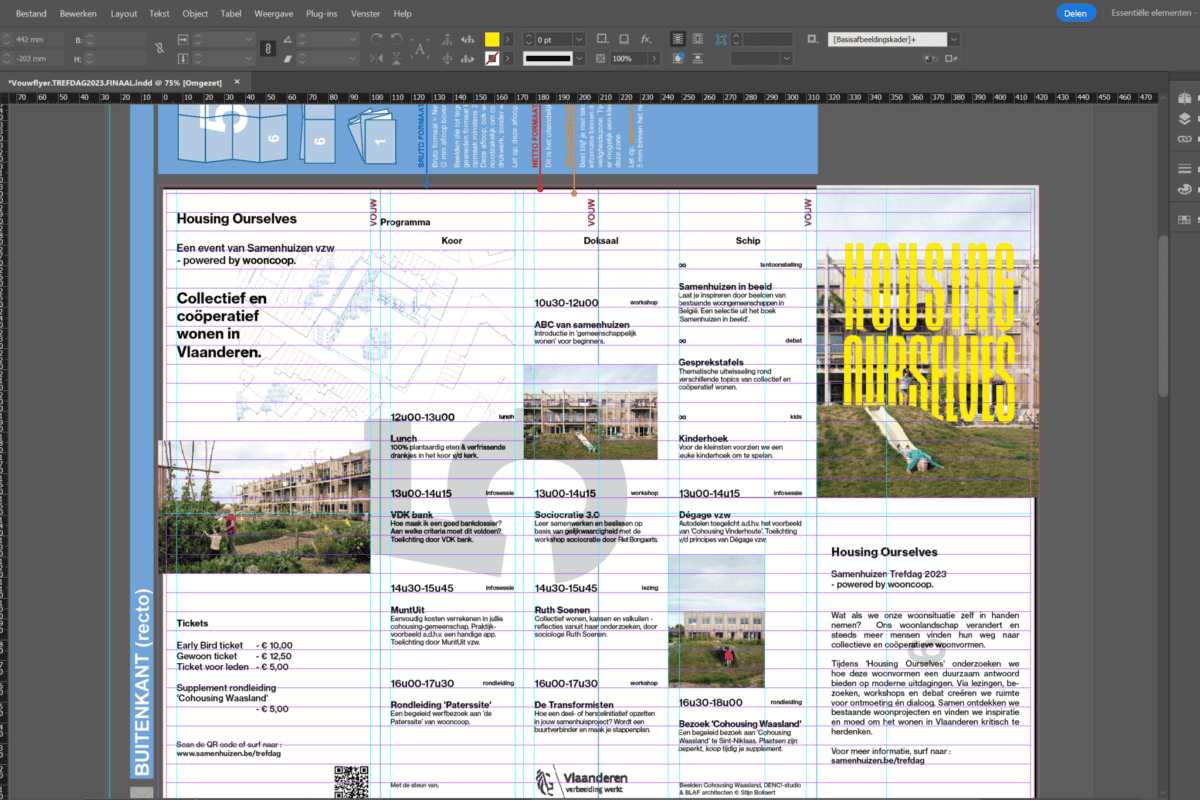Open the Weergave menu
Image resolution: width=1200 pixels, height=800 pixels.
pyautogui.click(x=274, y=14)
